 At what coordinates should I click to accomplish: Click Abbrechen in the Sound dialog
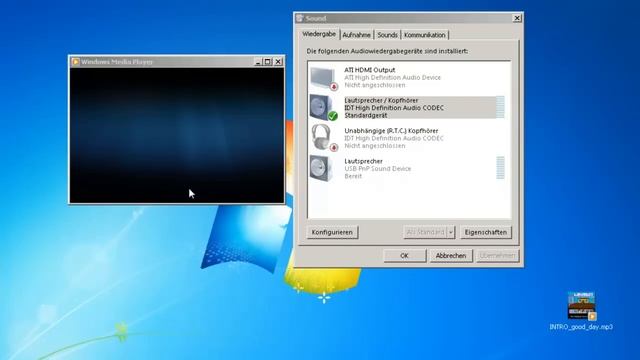tap(451, 256)
